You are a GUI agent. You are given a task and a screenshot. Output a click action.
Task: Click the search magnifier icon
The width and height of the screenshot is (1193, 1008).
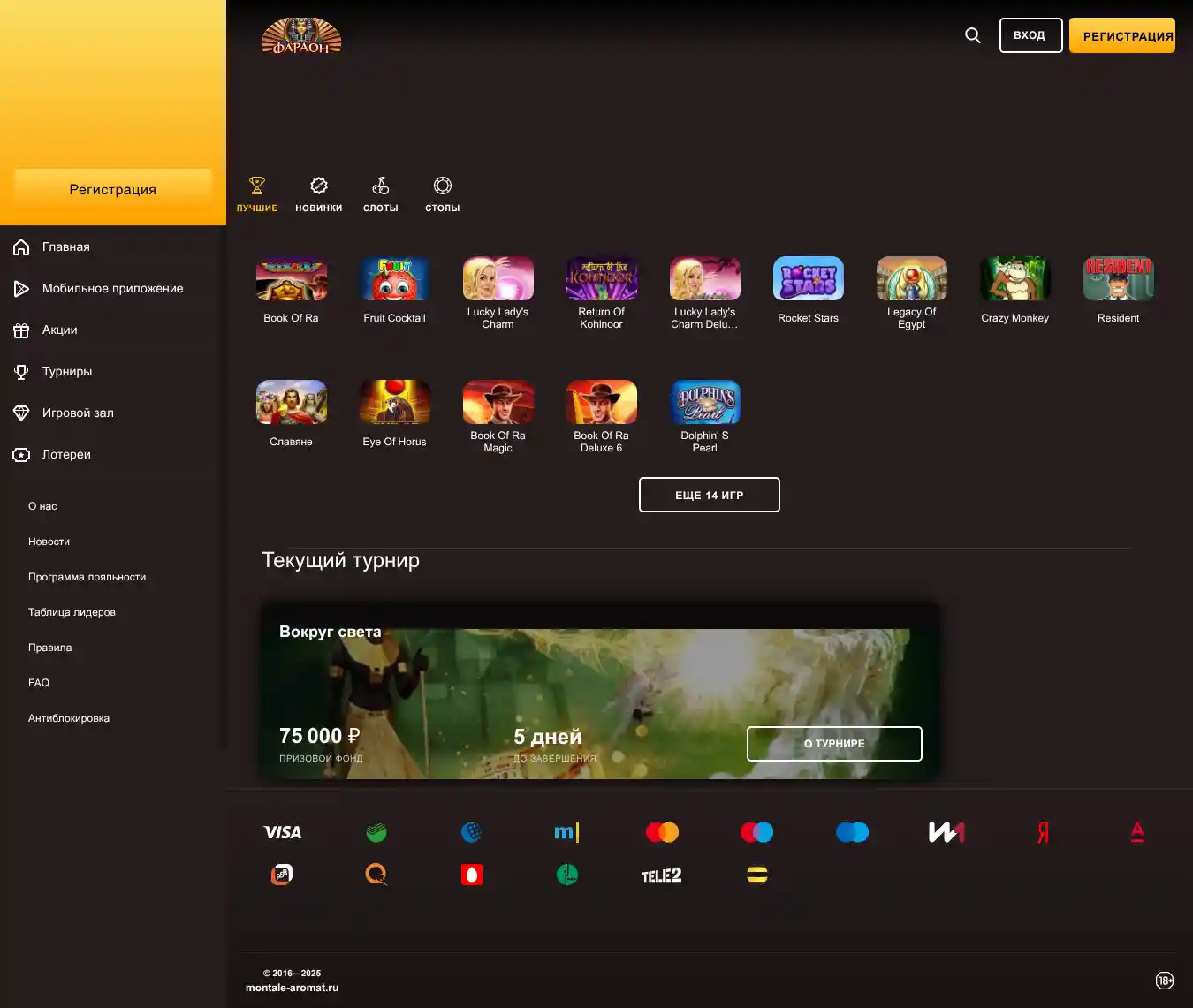click(973, 35)
